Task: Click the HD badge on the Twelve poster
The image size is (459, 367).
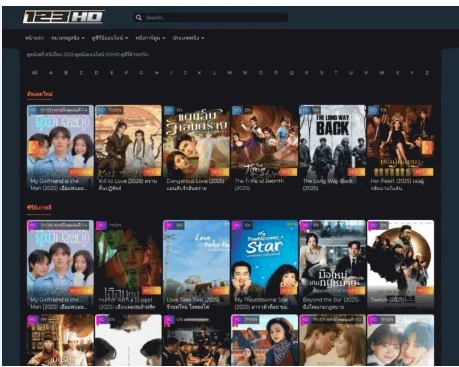Action: tap(373, 225)
